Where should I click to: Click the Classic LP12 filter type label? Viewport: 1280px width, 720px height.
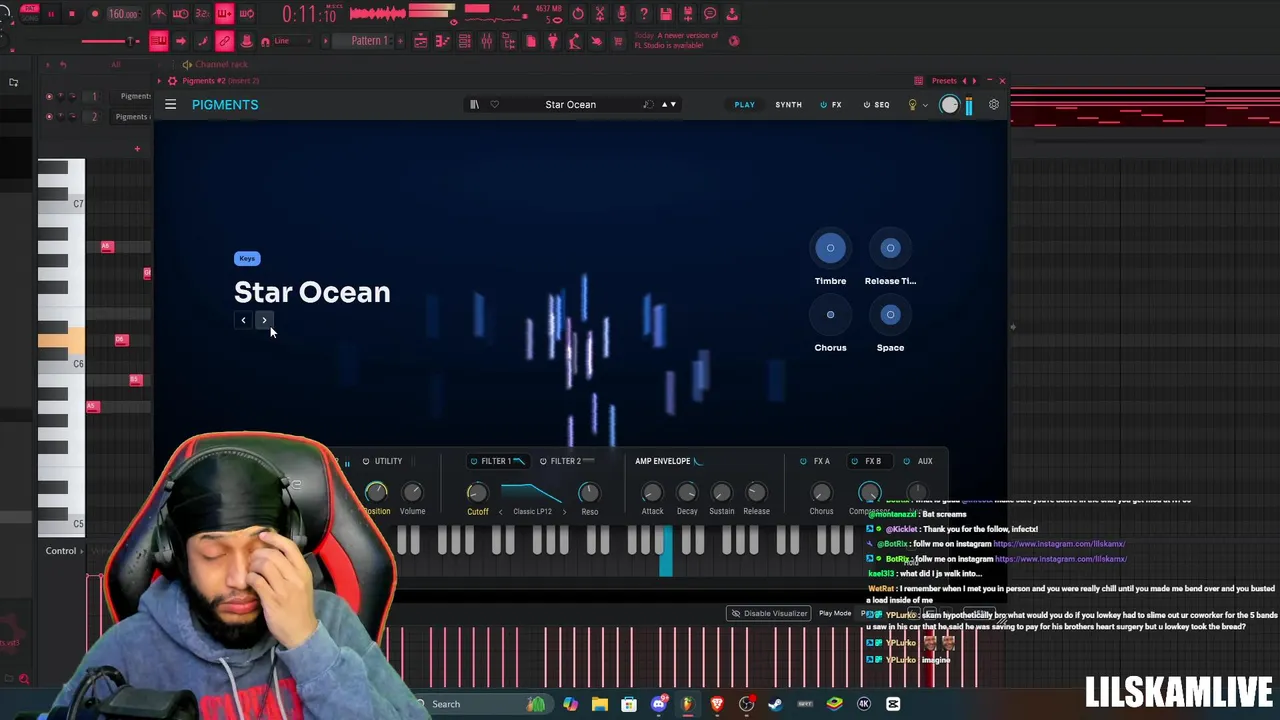[532, 512]
